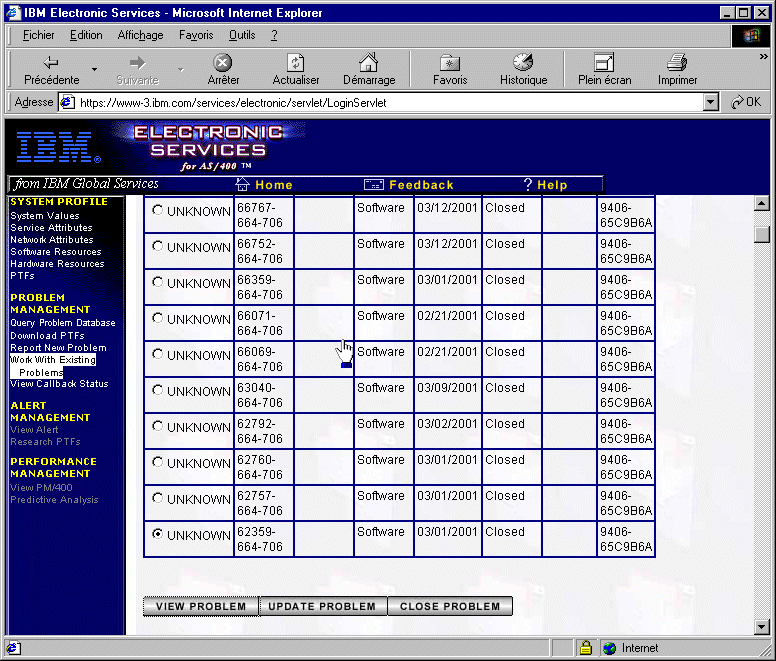Image resolution: width=776 pixels, height=661 pixels.
Task: Select radio for problem 66767-664-706
Action: (157, 210)
